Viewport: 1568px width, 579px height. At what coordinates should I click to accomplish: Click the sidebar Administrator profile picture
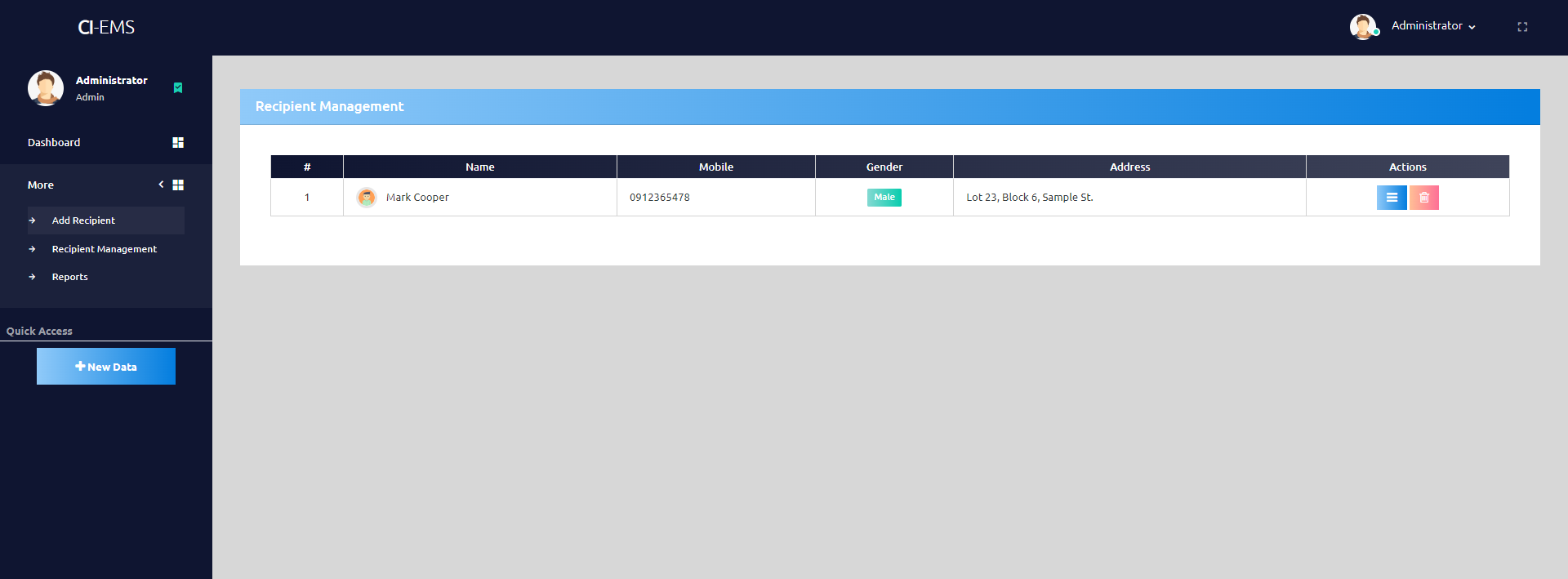point(46,88)
